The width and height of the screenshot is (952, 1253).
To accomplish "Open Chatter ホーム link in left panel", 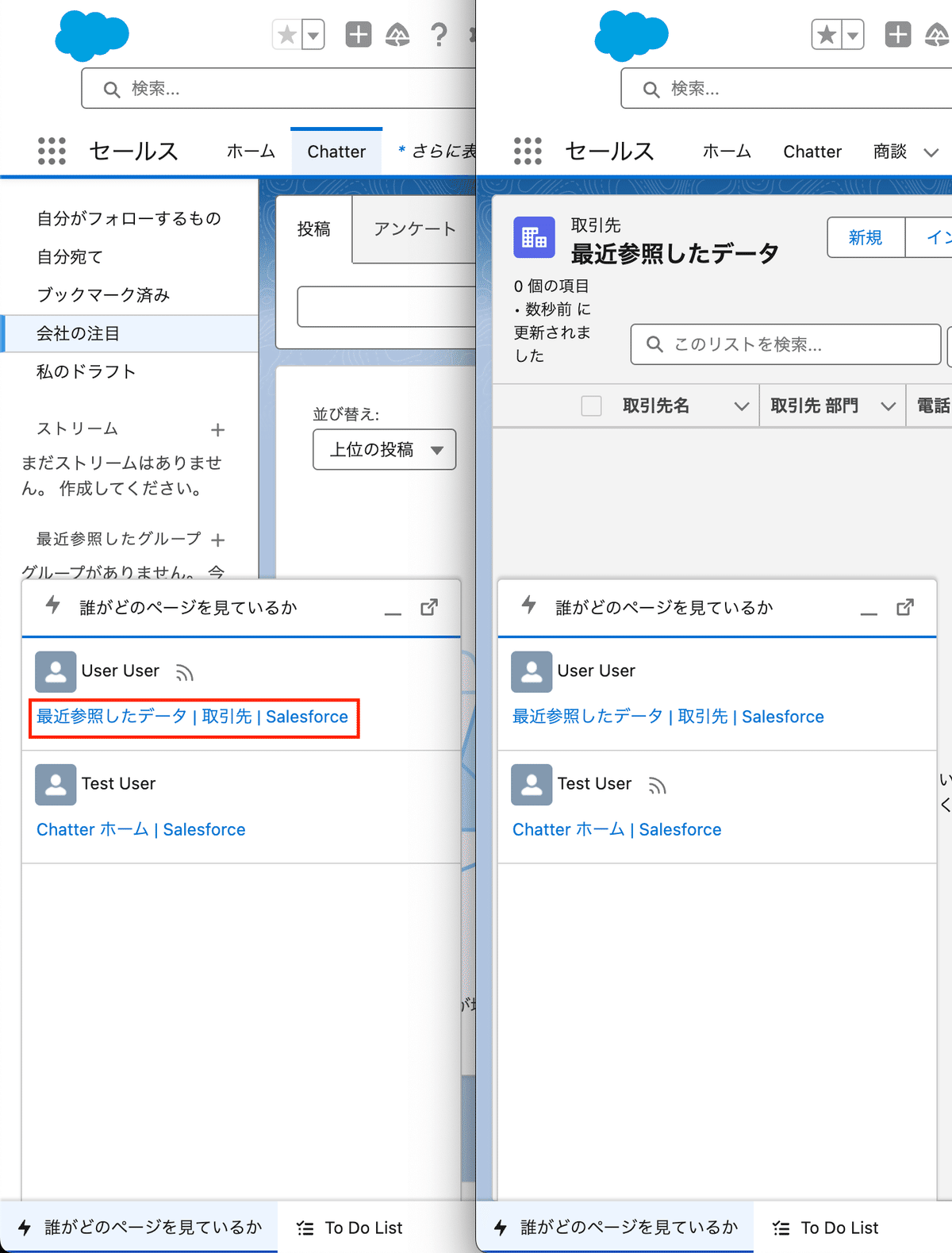I will pyautogui.click(x=141, y=829).
